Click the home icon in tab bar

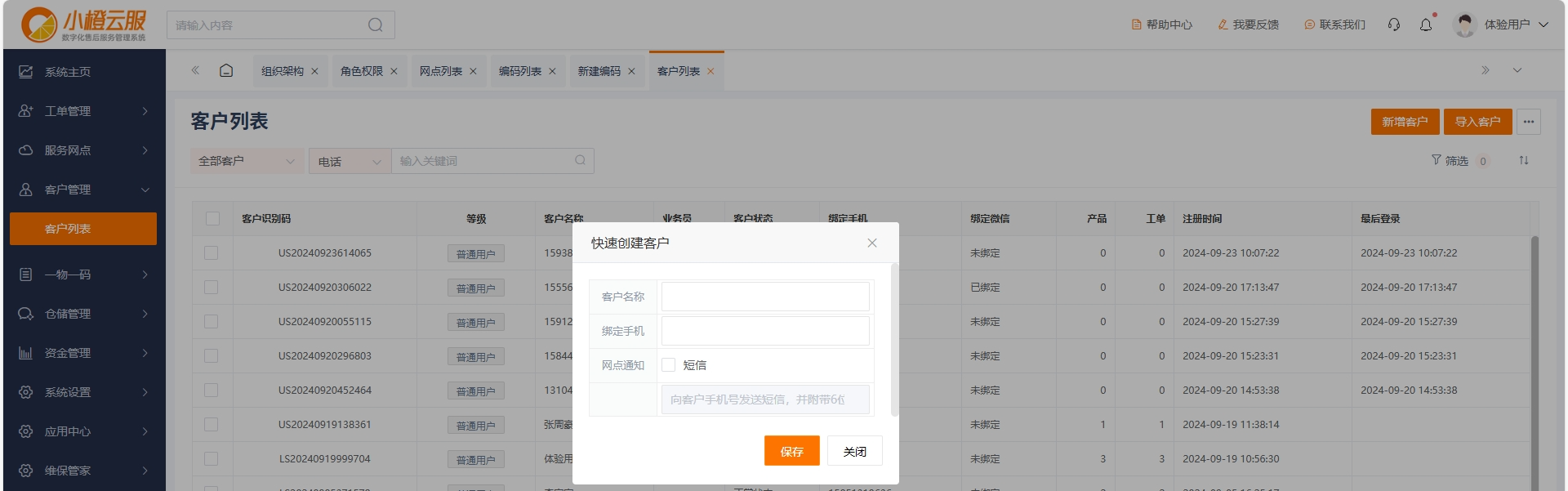[x=226, y=71]
